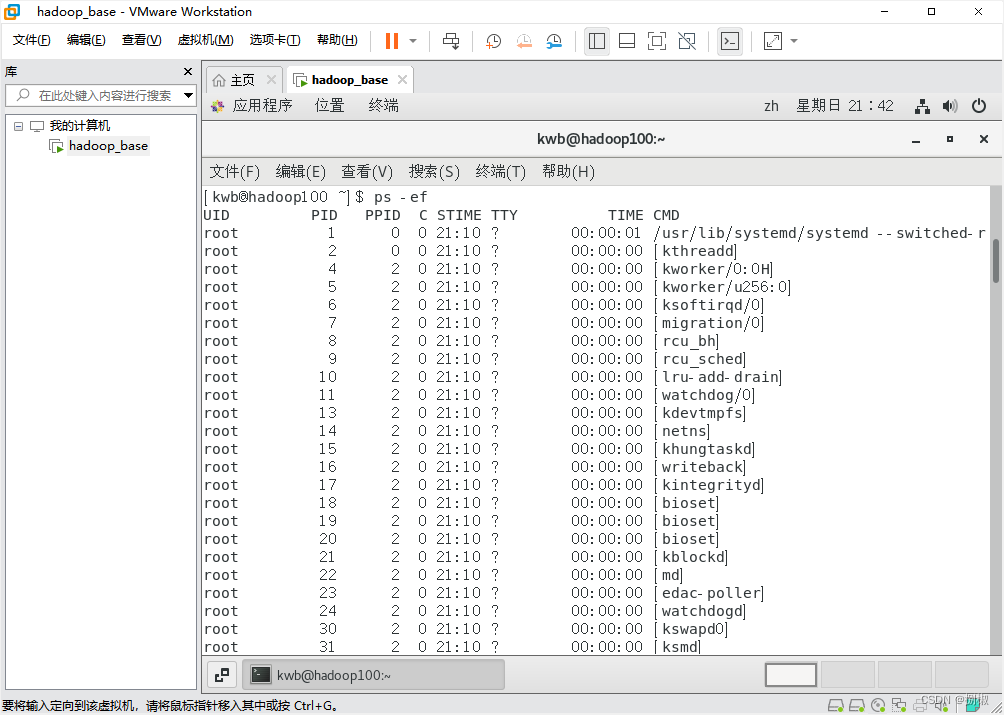
Task: Select the second workspace in the switcher
Action: coord(848,675)
